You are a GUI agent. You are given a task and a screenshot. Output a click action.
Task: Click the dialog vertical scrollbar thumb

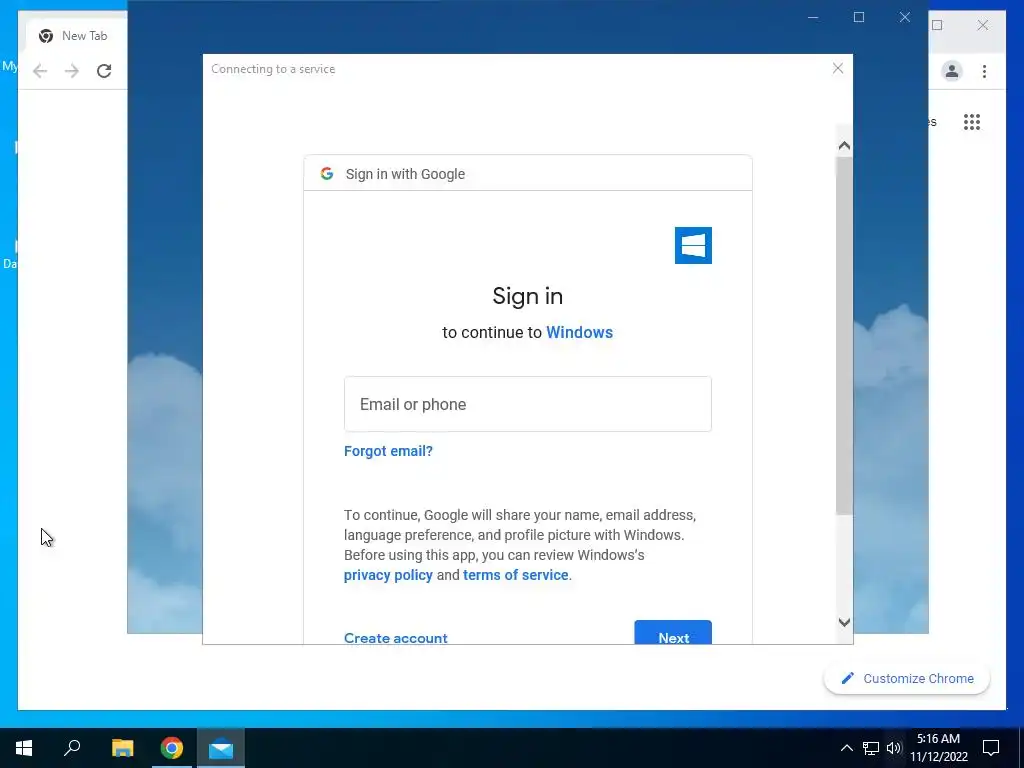point(844,336)
